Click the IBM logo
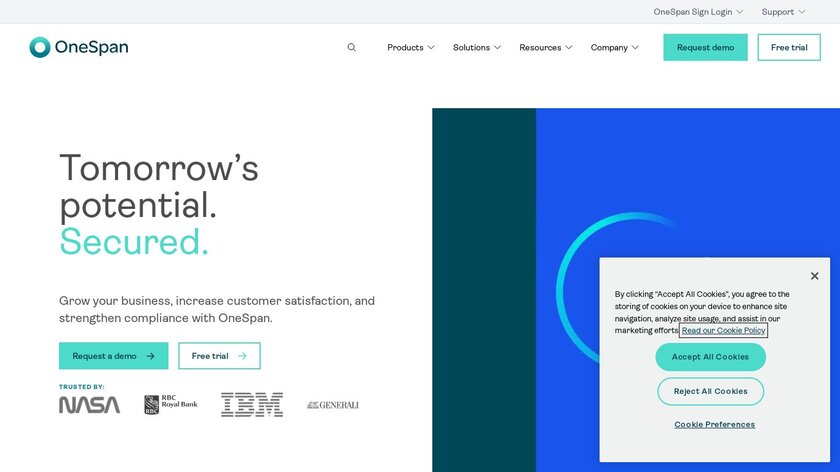This screenshot has width=840, height=472. 252,404
